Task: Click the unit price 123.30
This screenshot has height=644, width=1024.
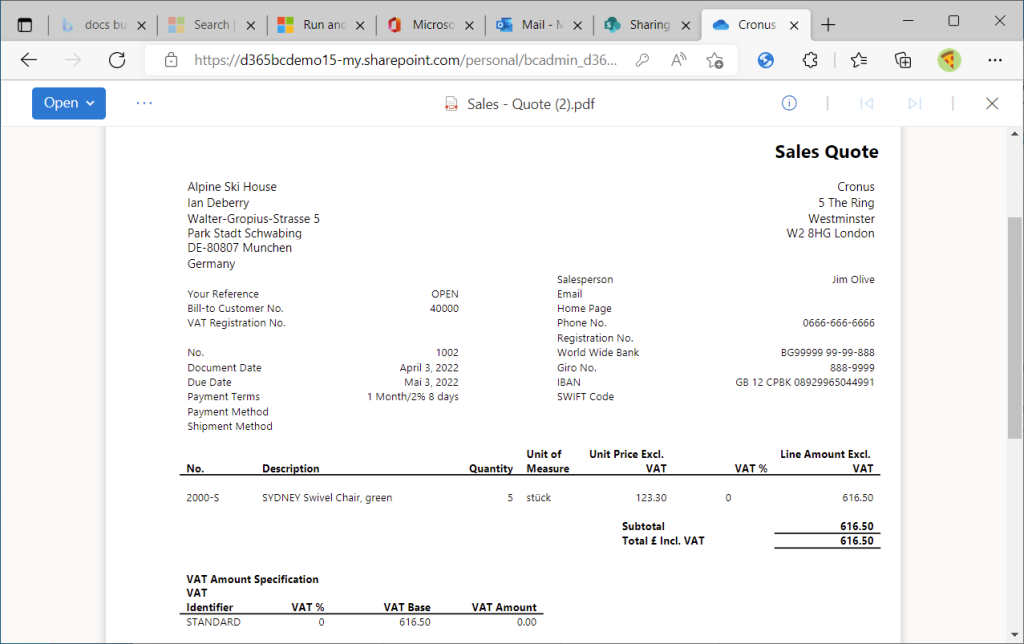Action: [651, 498]
